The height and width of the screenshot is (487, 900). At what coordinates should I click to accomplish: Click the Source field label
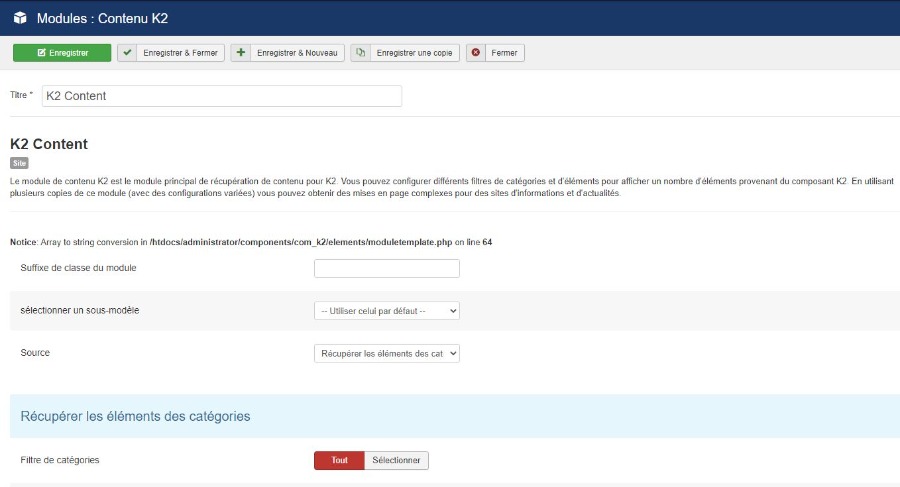tap(35, 353)
